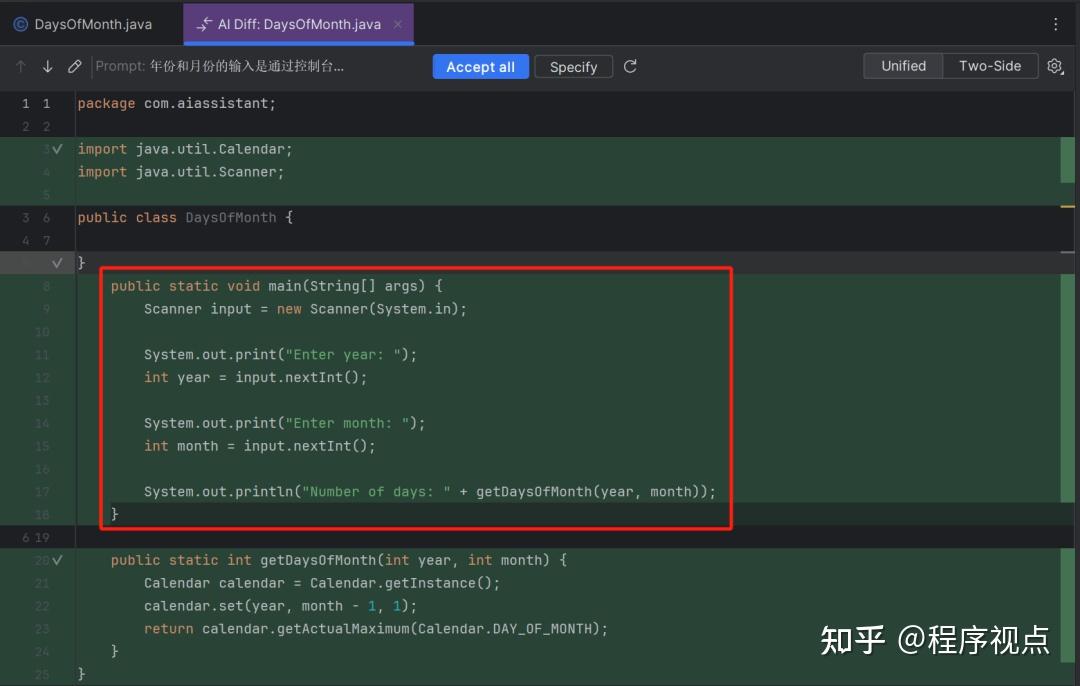
Task: Click the Accept all button
Action: pos(480,66)
